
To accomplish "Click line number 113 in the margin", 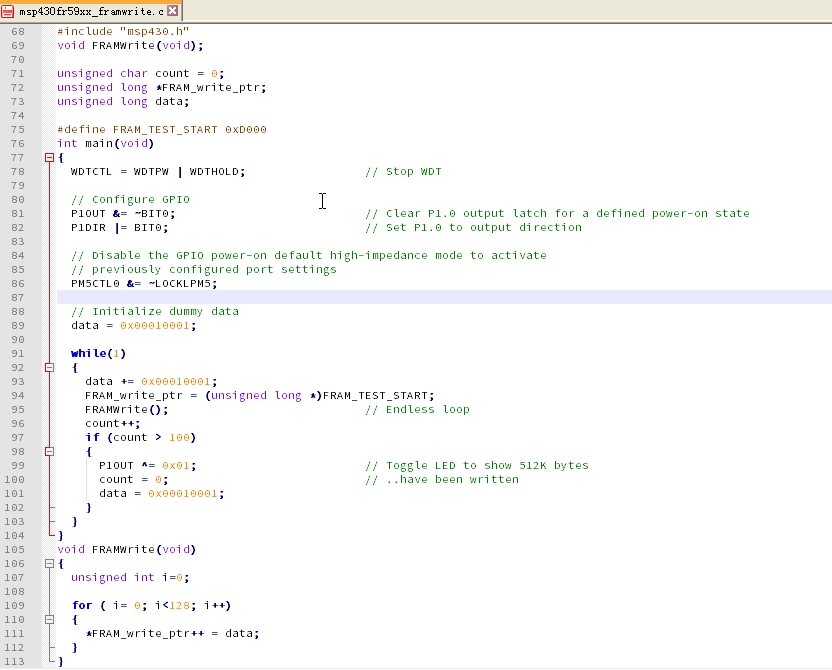I will tap(14, 662).
